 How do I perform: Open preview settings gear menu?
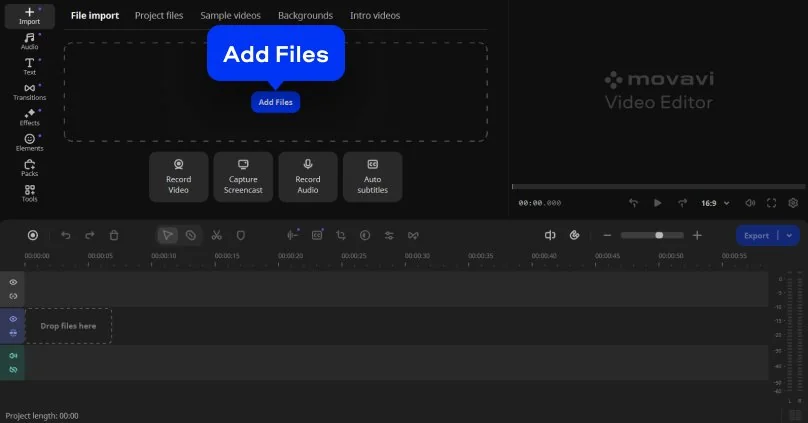pos(793,203)
